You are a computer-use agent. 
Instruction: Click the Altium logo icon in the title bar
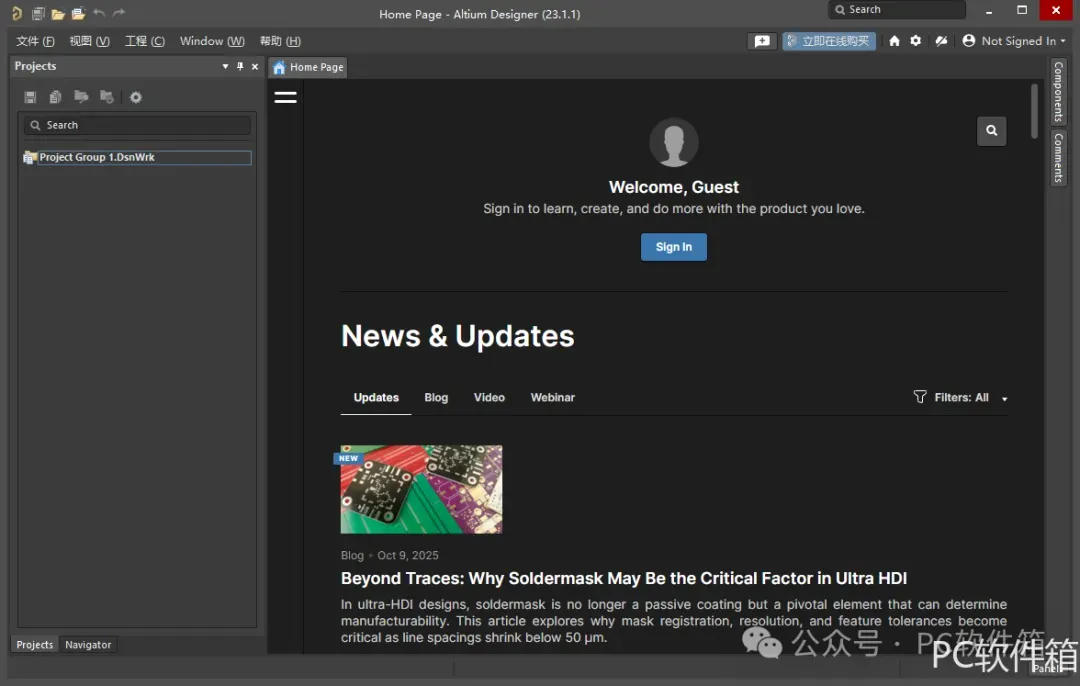coord(17,13)
